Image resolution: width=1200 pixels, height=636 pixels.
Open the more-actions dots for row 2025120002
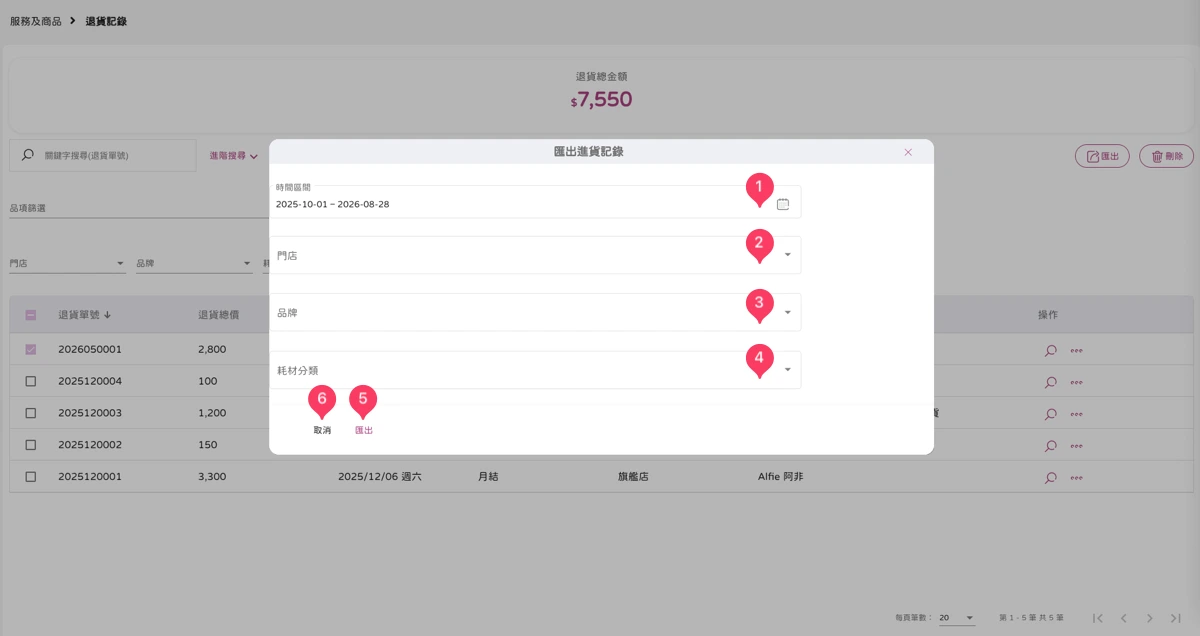(1076, 445)
